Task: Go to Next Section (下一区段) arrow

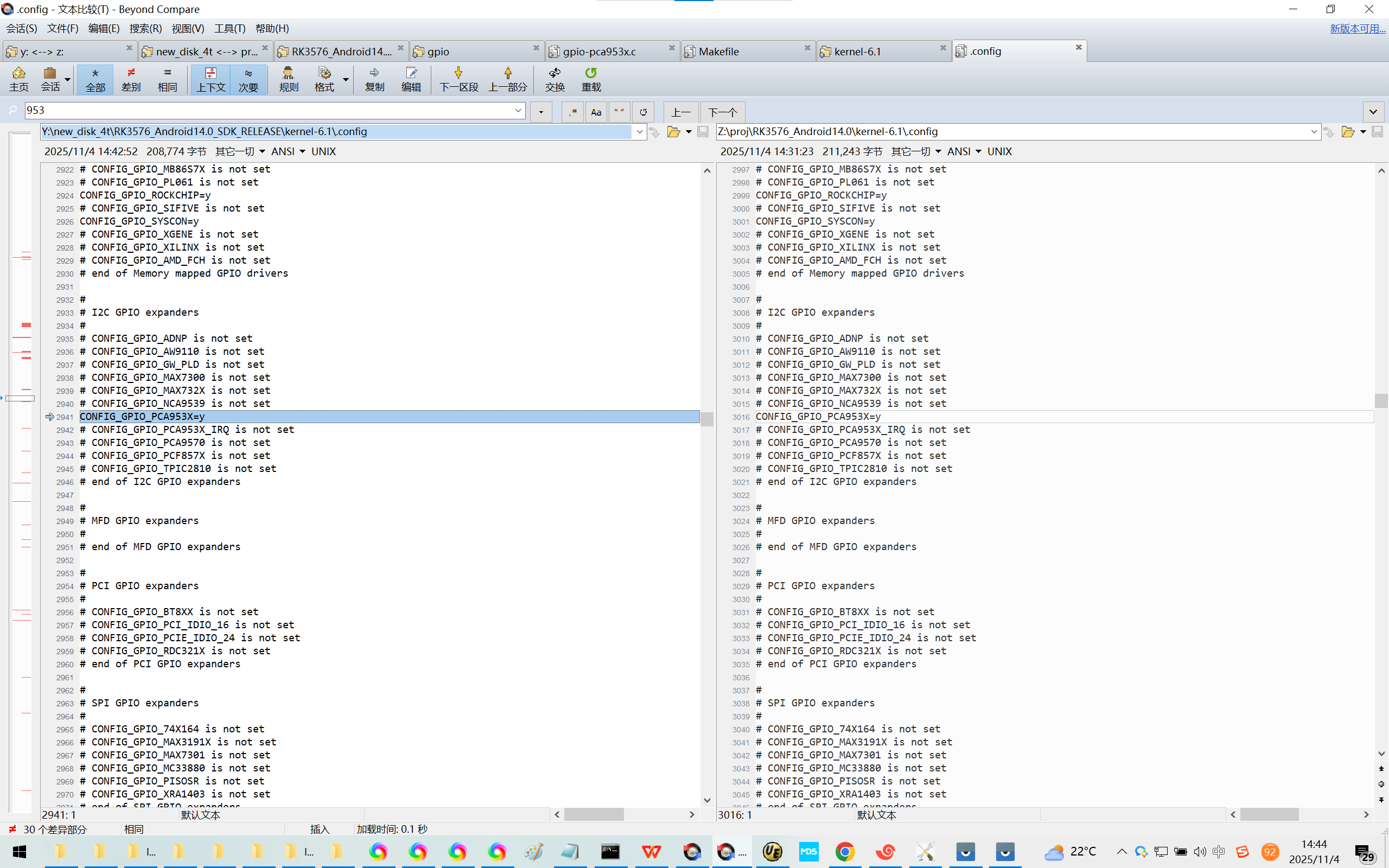Action: click(x=458, y=79)
